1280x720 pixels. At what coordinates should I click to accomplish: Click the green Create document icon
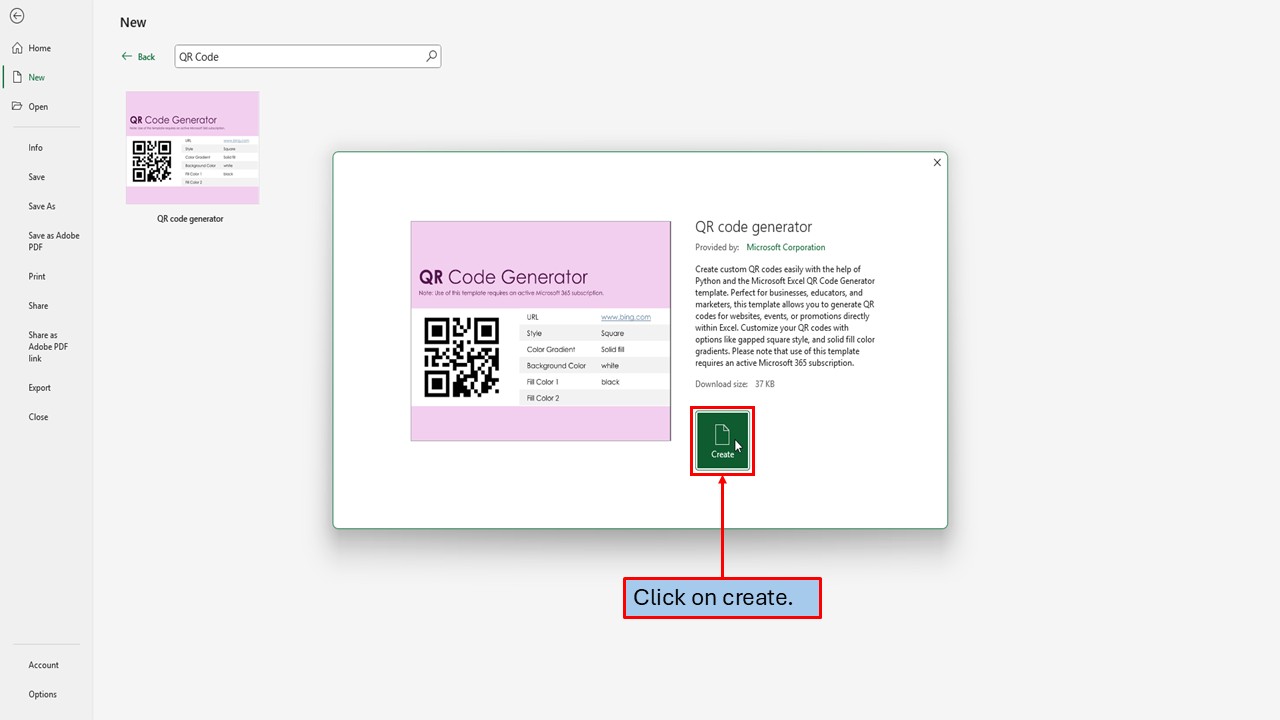coord(722,436)
